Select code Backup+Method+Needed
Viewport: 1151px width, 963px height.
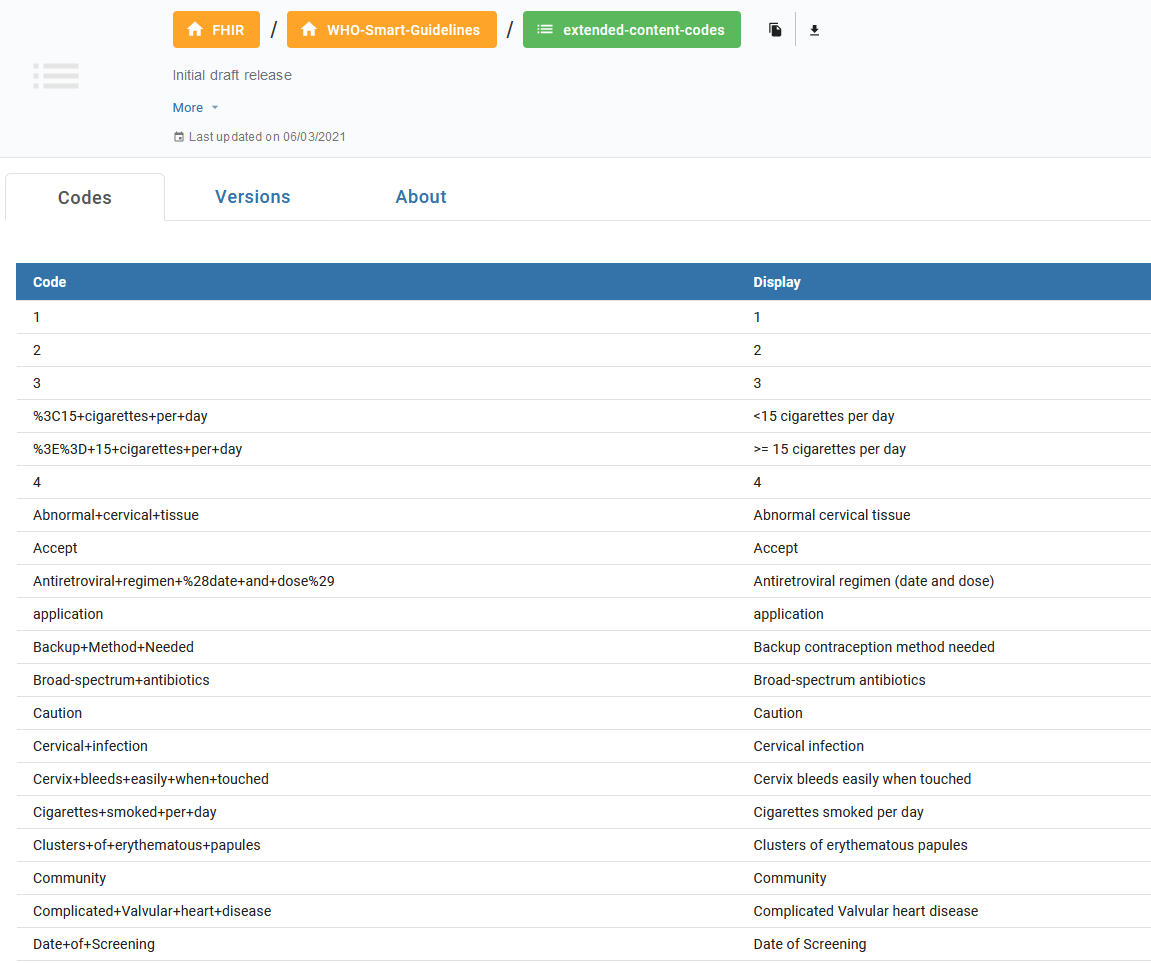pyautogui.click(x=113, y=647)
